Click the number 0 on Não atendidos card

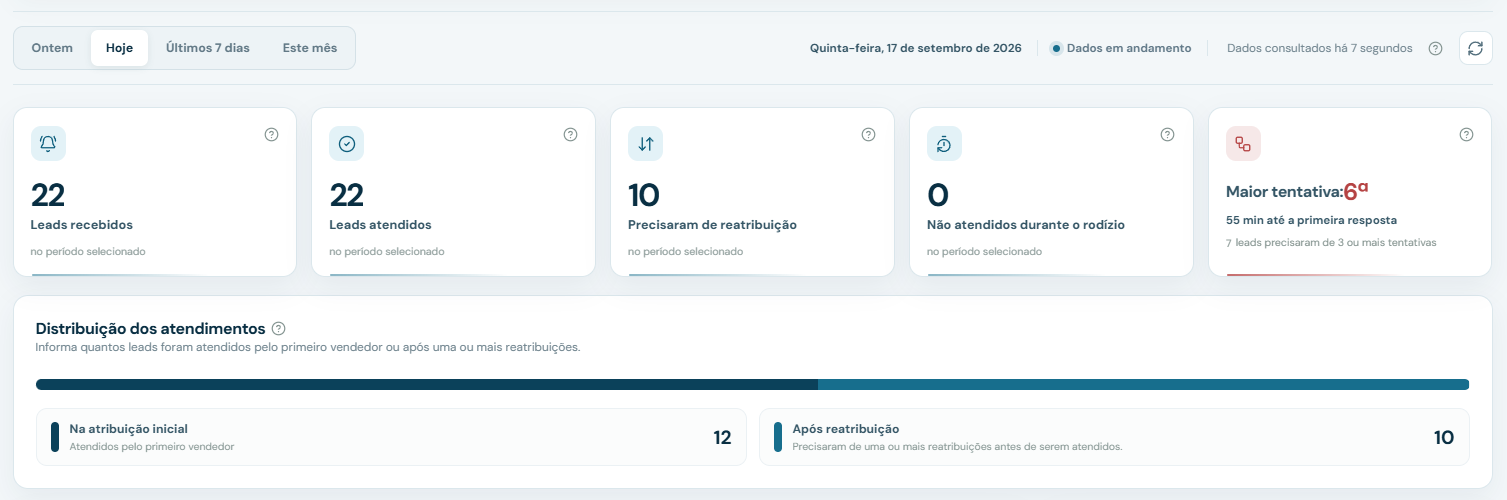(x=938, y=195)
